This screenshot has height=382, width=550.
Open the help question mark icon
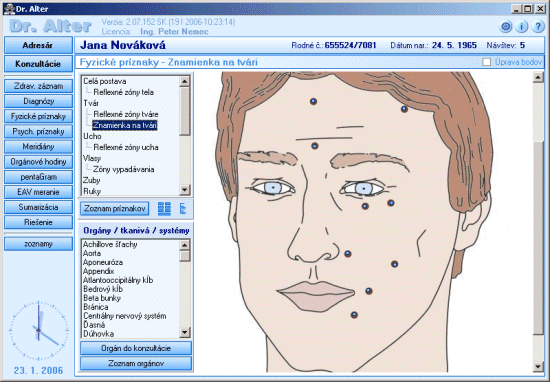(538, 27)
